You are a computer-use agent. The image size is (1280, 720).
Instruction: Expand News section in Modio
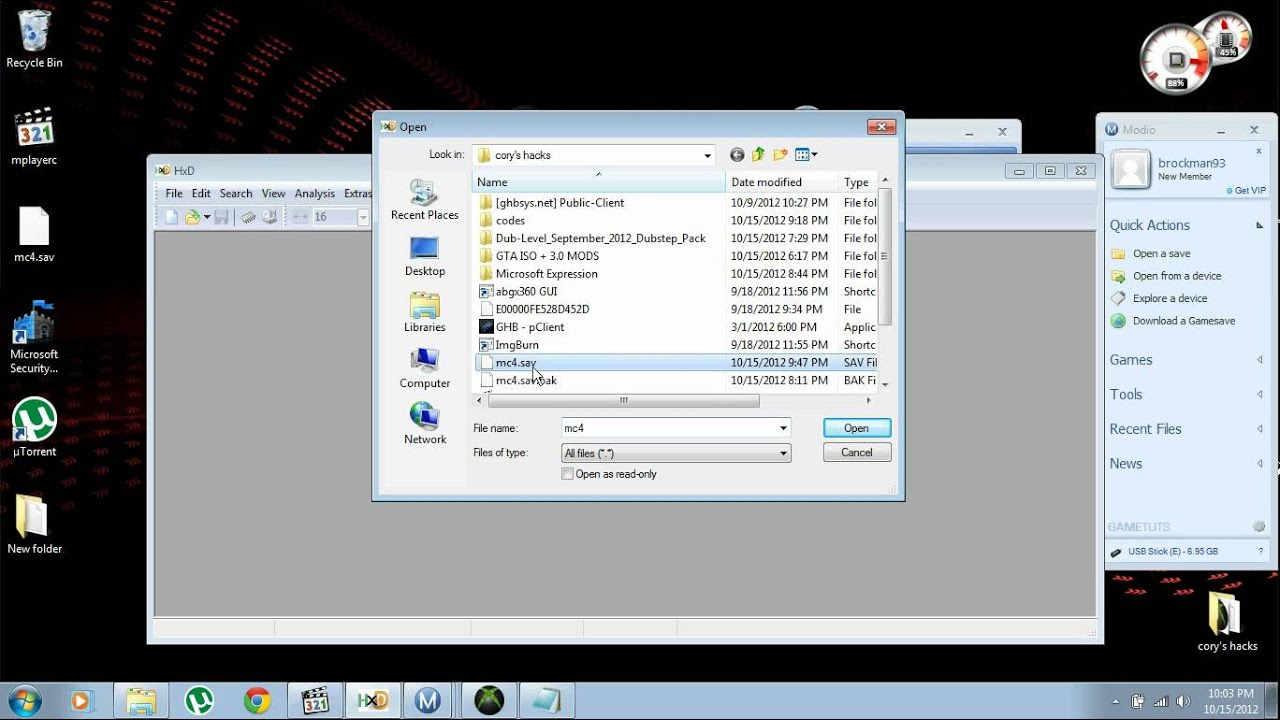[x=1260, y=463]
